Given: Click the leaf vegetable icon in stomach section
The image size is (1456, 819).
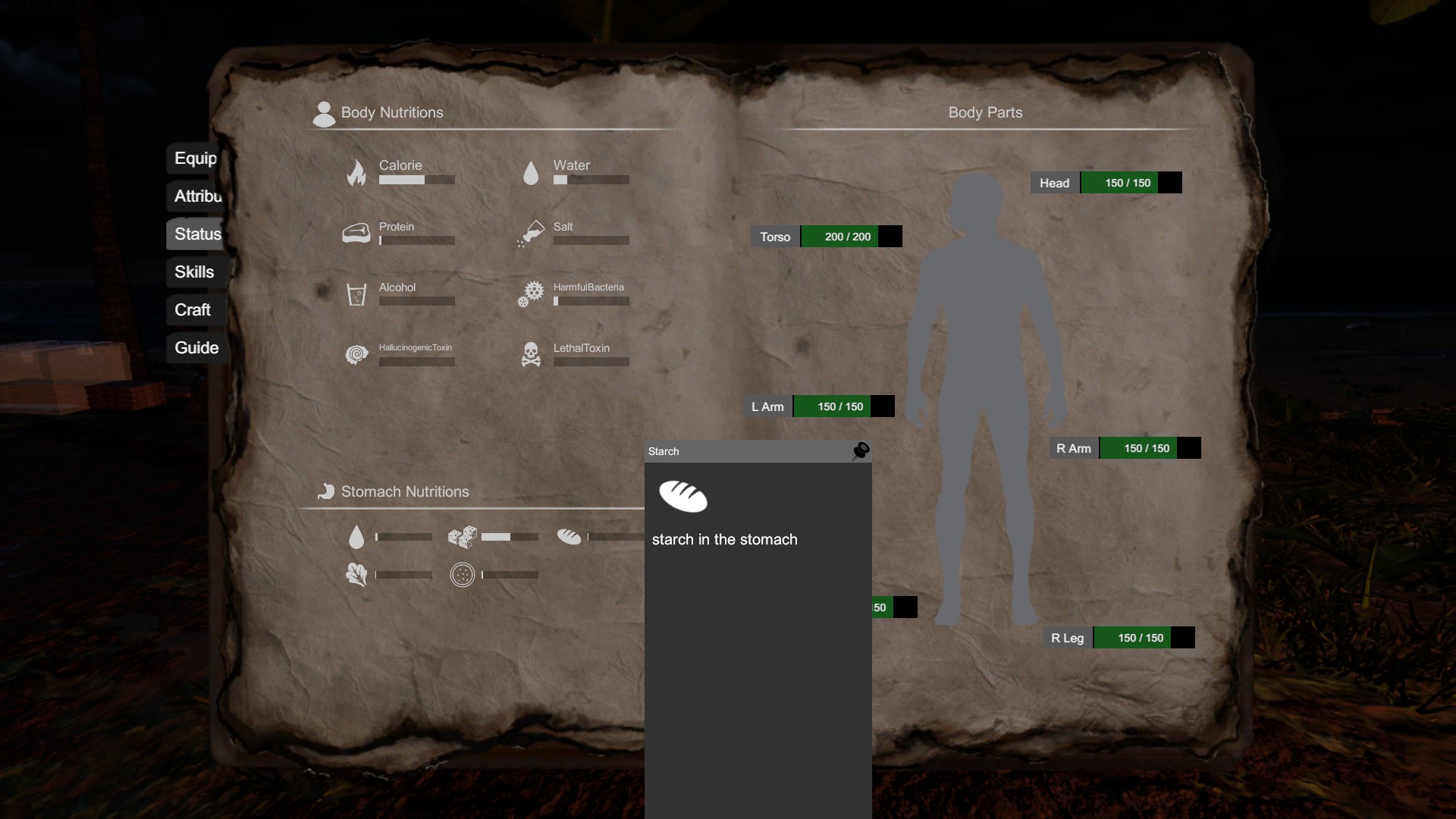Looking at the screenshot, I should 356,575.
